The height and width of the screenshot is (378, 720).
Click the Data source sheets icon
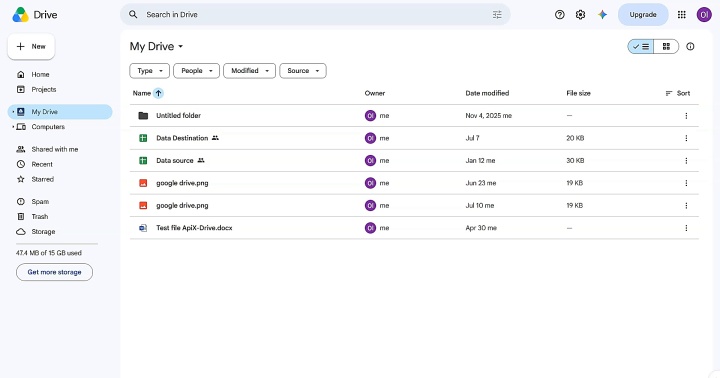tap(143, 161)
